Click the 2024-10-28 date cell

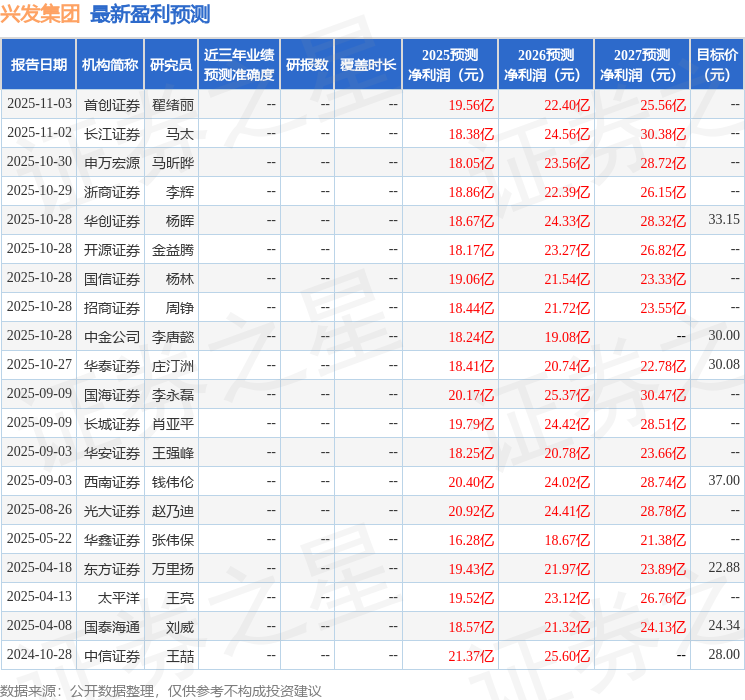click(39, 654)
